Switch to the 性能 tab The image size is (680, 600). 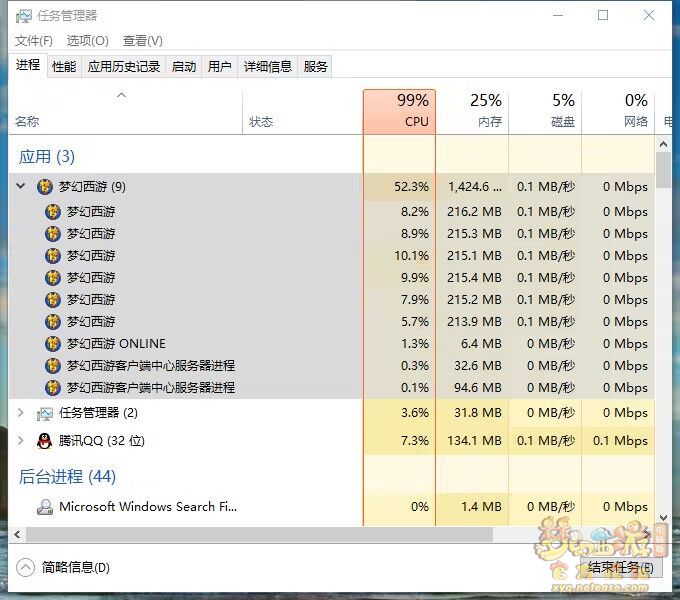point(64,67)
